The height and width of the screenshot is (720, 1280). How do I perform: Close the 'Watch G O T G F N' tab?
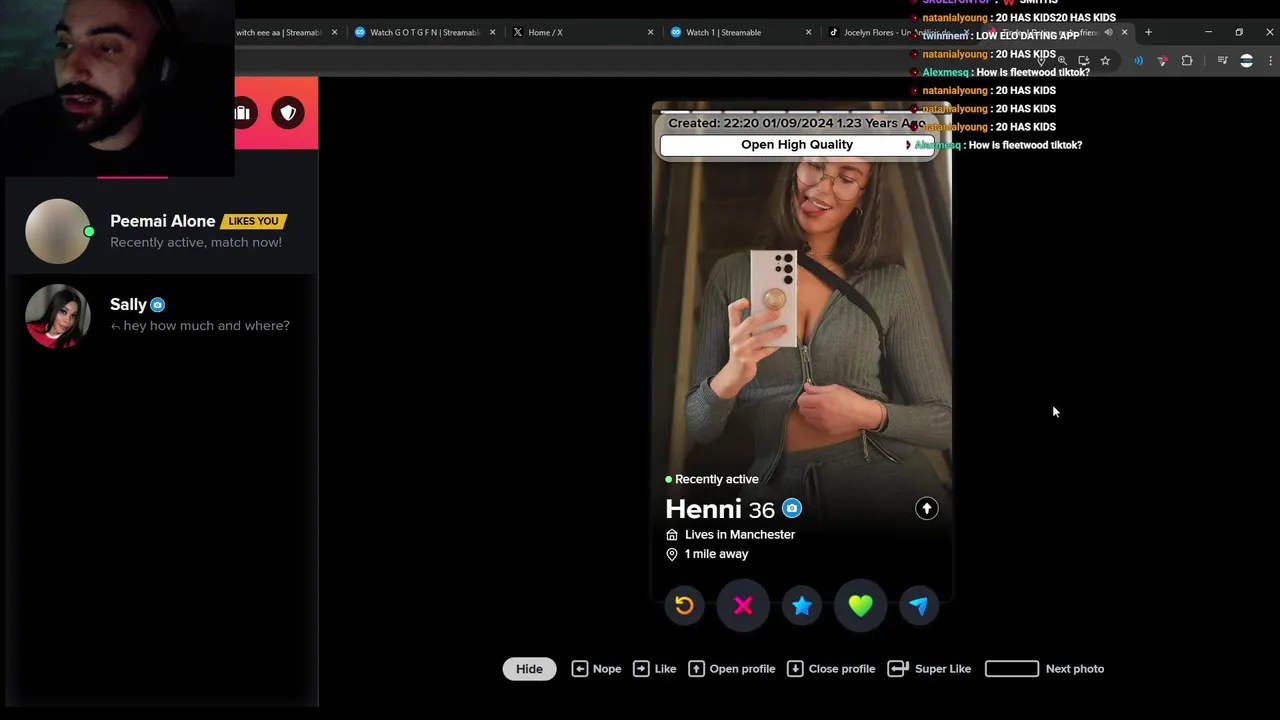point(492,32)
